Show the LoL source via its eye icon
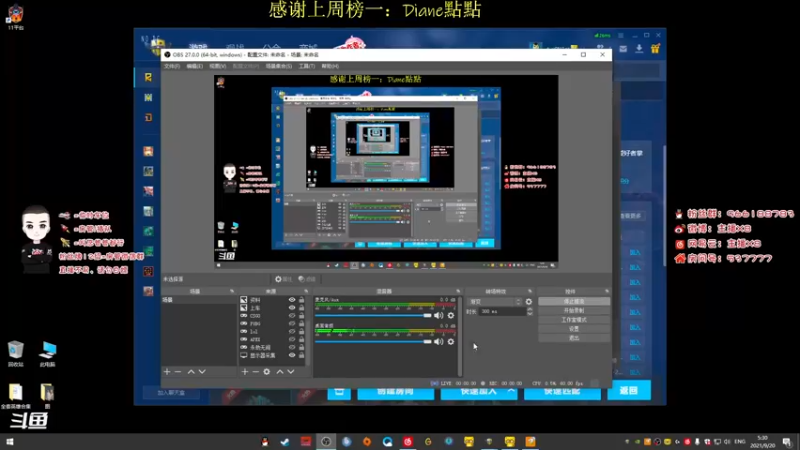Image resolution: width=800 pixels, height=450 pixels. (292, 332)
